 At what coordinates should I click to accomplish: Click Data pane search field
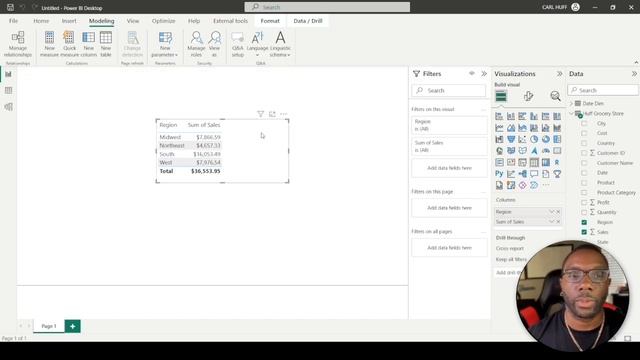click(603, 90)
